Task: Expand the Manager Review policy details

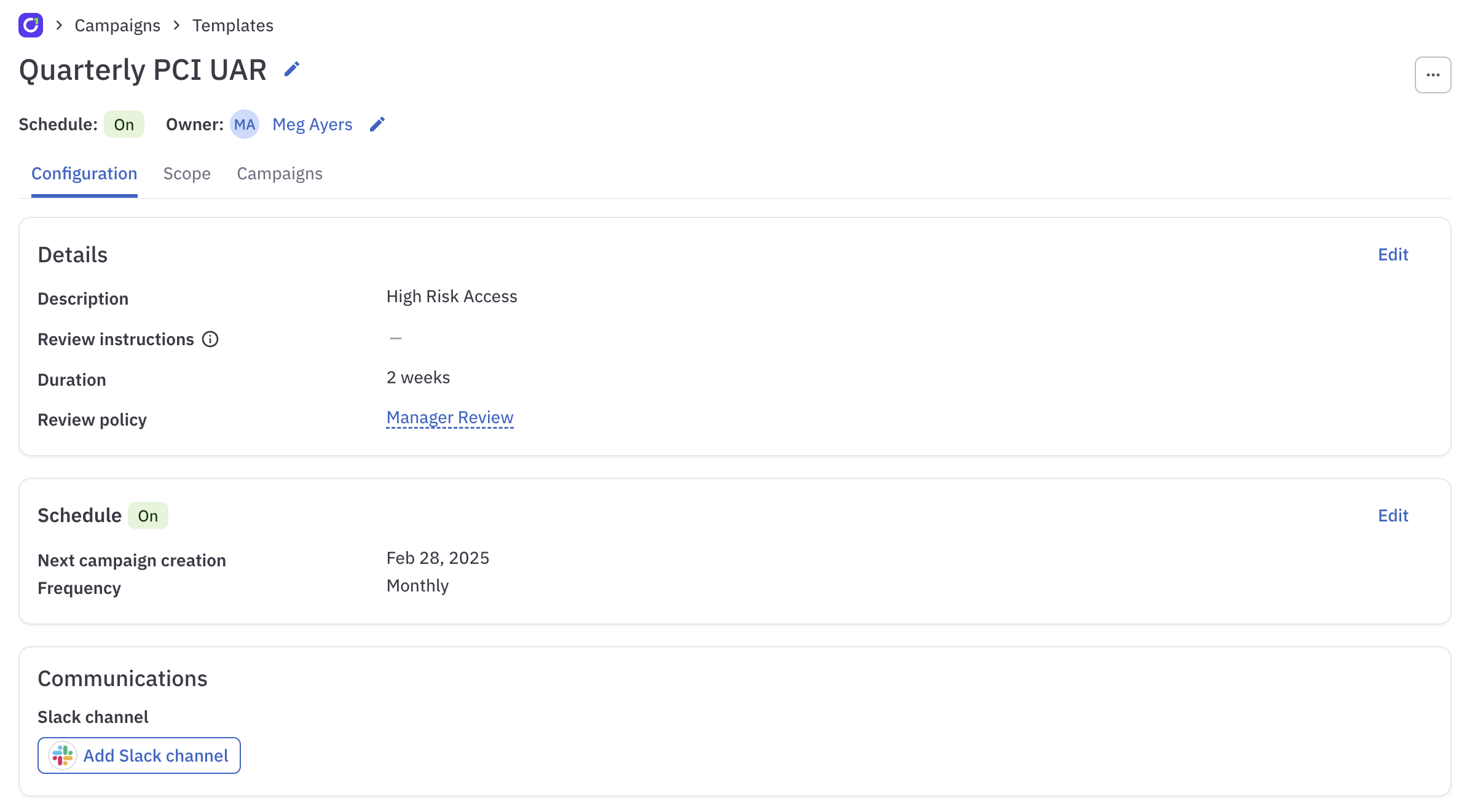Action: coord(449,417)
